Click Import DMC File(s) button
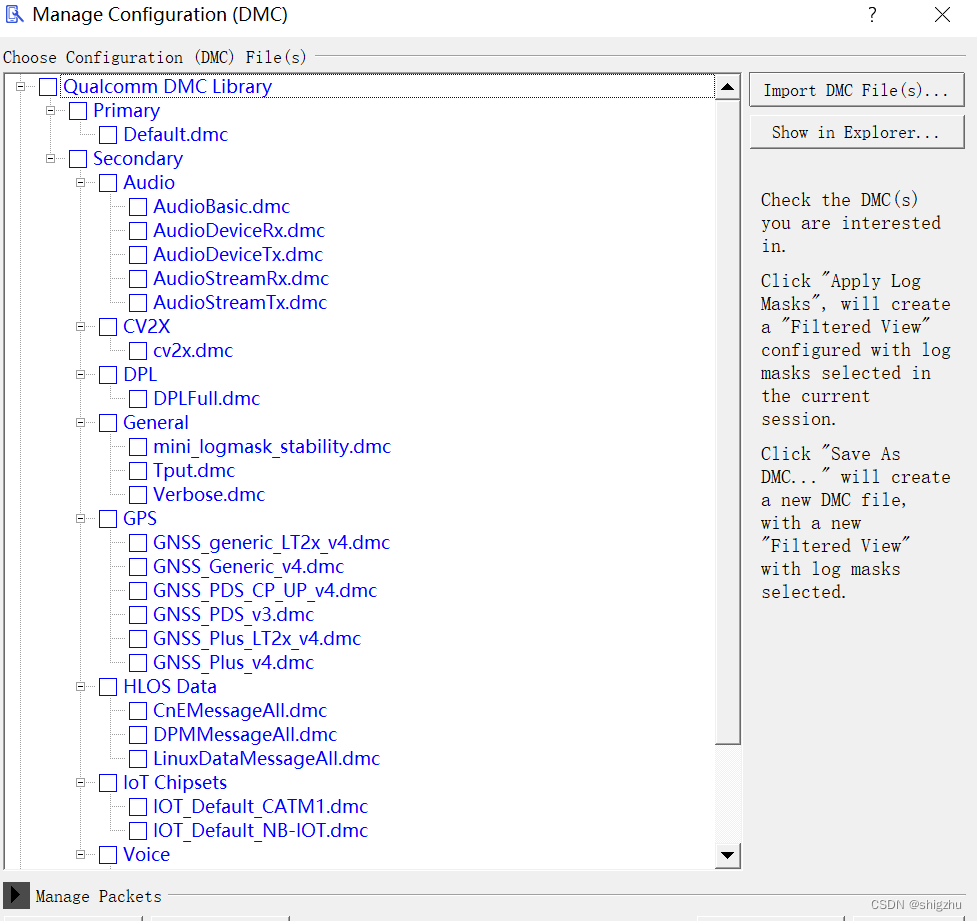 pyautogui.click(x=857, y=90)
